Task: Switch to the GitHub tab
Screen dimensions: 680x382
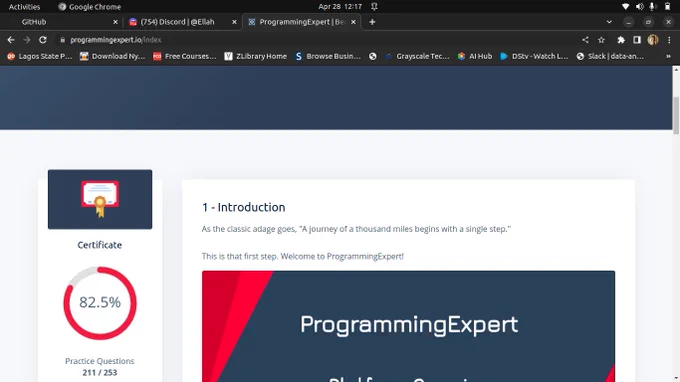Action: [62, 22]
